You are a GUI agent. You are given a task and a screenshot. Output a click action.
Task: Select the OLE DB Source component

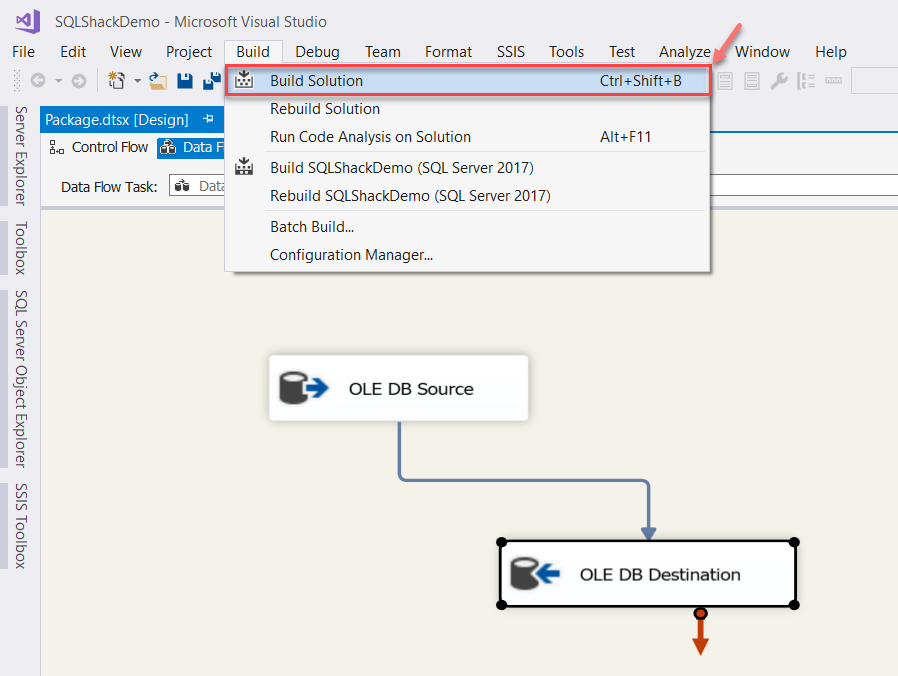pos(399,388)
